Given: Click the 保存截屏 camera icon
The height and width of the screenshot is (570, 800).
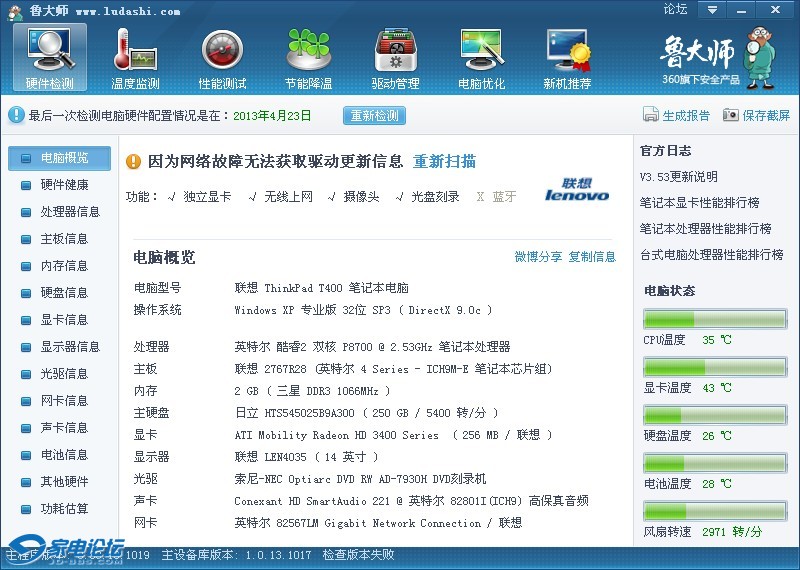Looking at the screenshot, I should [x=731, y=115].
